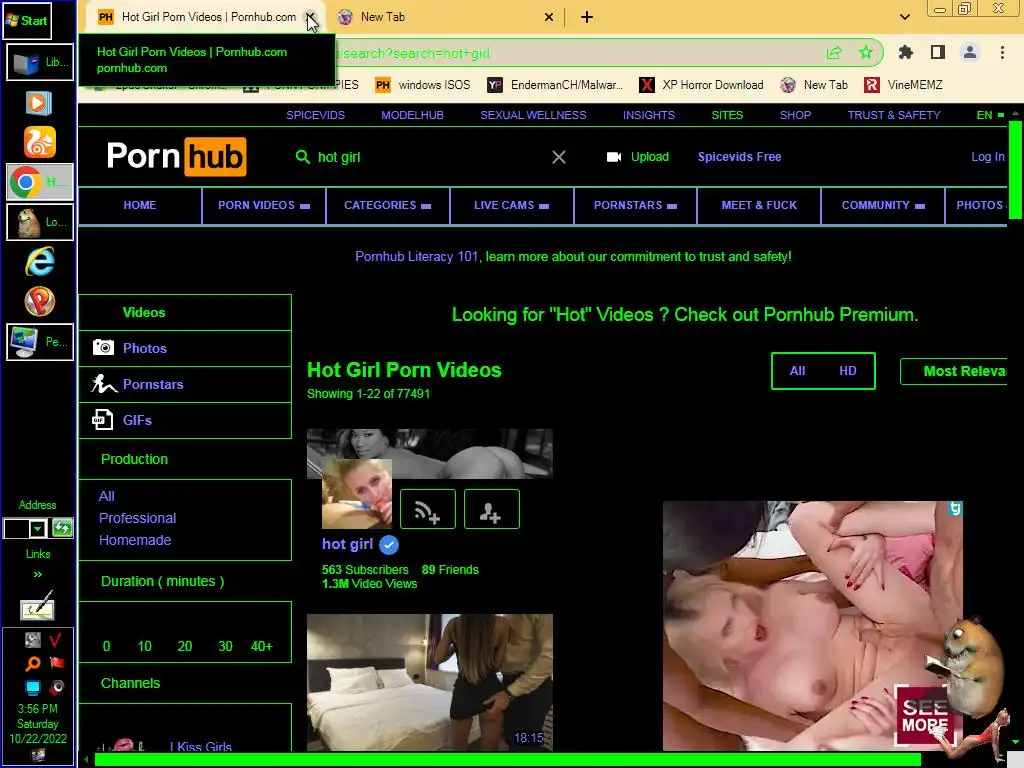The width and height of the screenshot is (1024, 768).
Task: Open the Pe... monitor taskbar button
Action: pos(40,342)
